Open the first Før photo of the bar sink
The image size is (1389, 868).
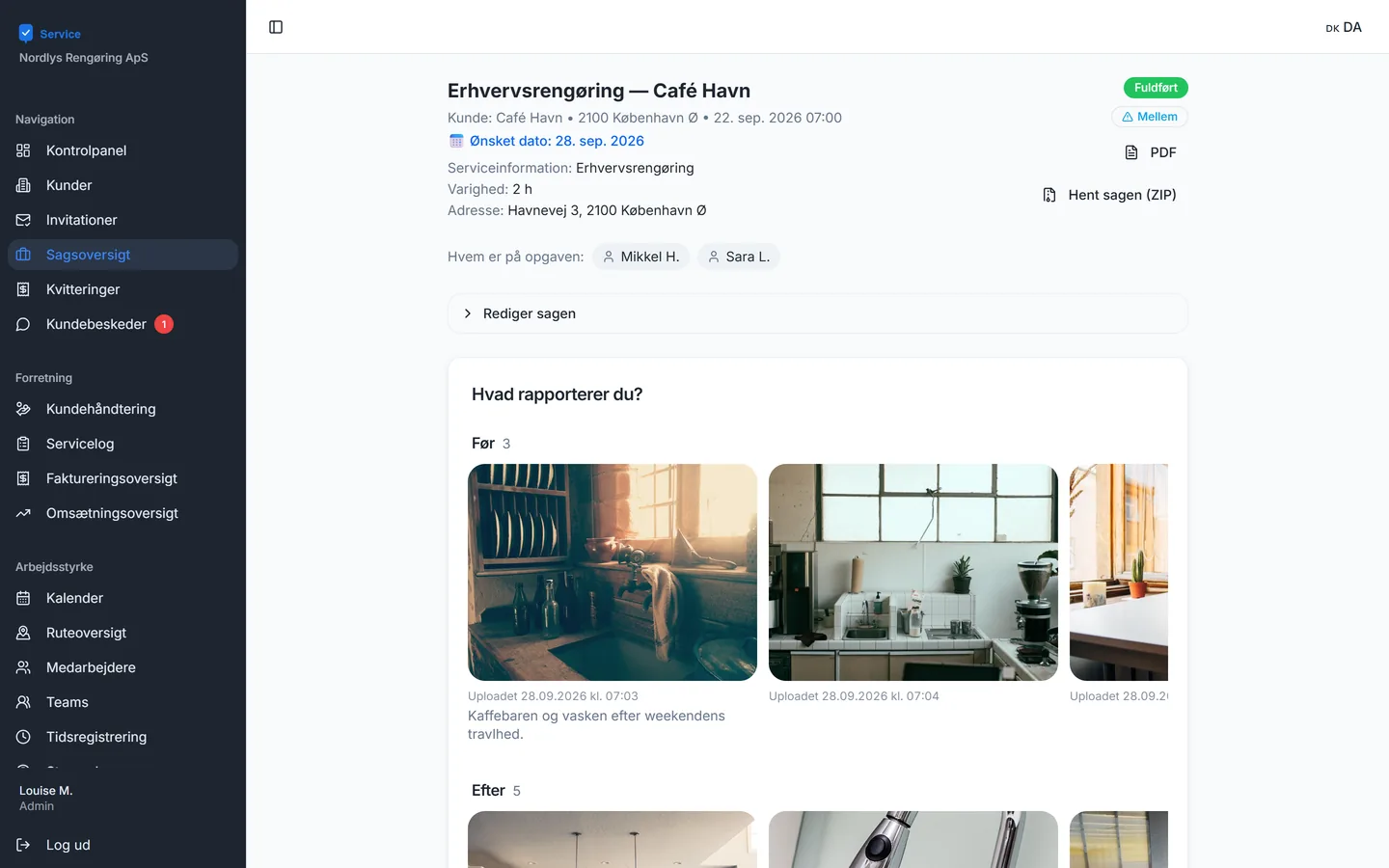point(613,572)
